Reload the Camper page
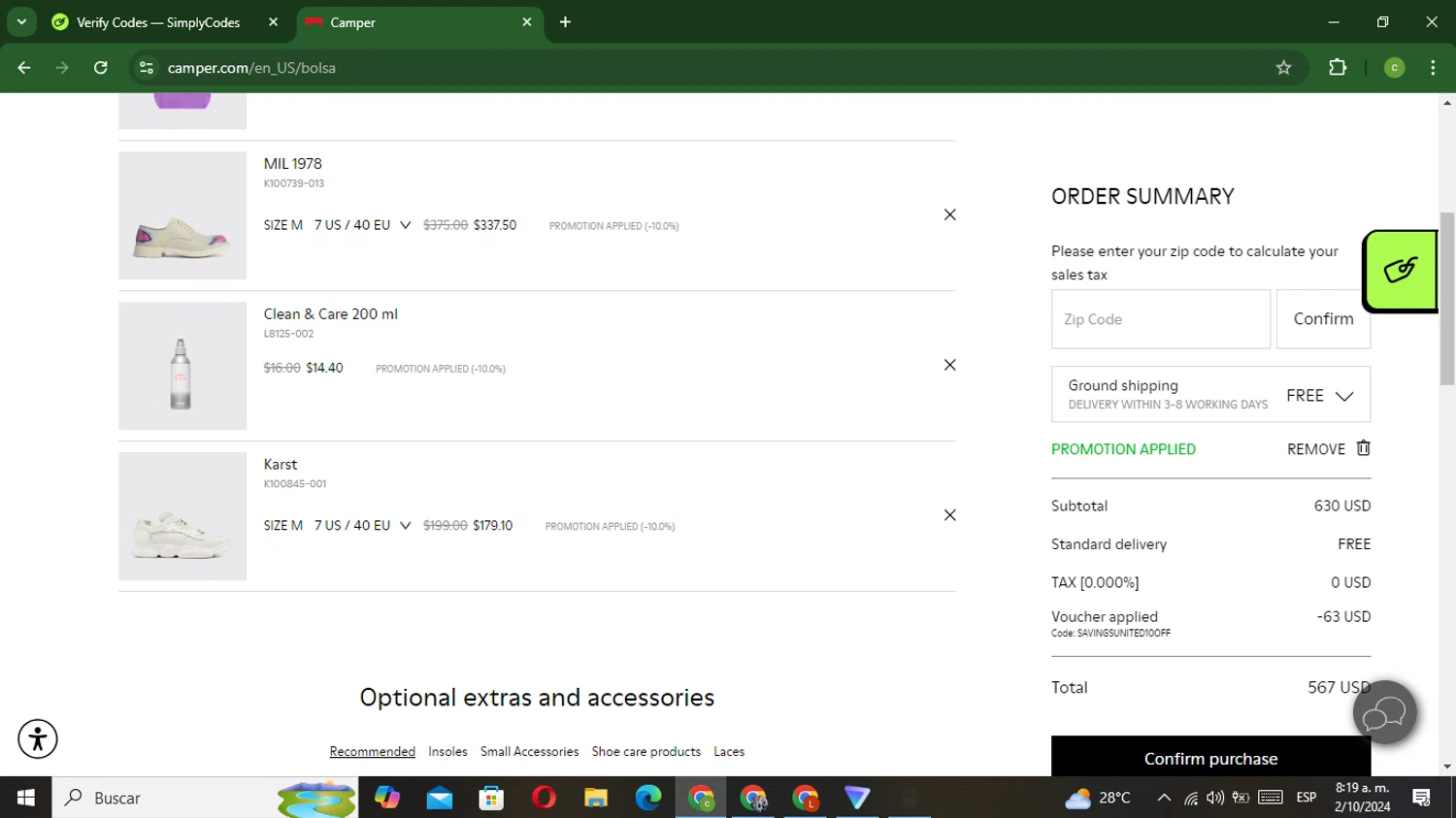1456x818 pixels. pos(101,68)
